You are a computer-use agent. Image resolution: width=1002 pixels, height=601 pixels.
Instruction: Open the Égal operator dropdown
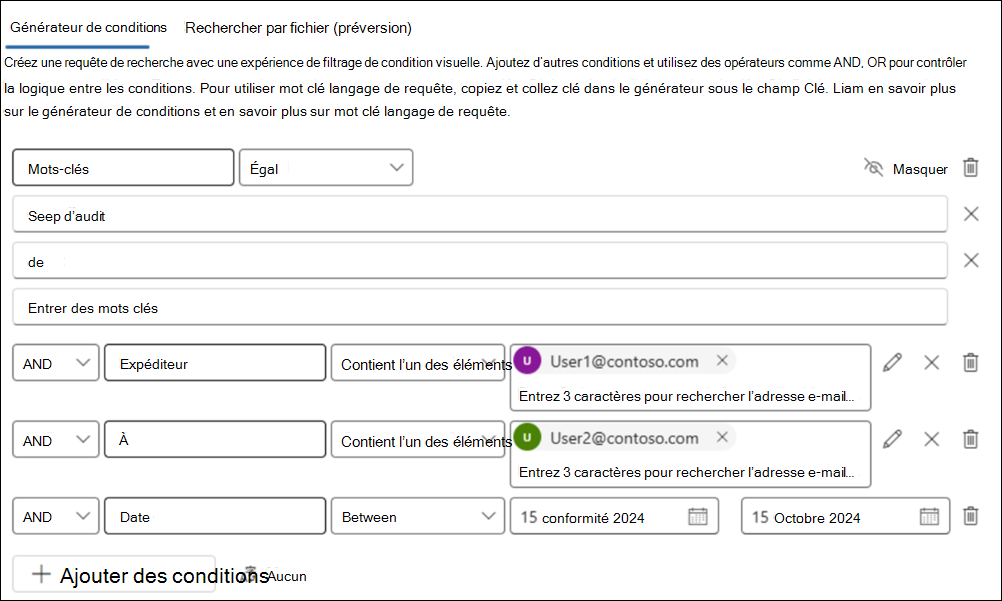tap(325, 167)
